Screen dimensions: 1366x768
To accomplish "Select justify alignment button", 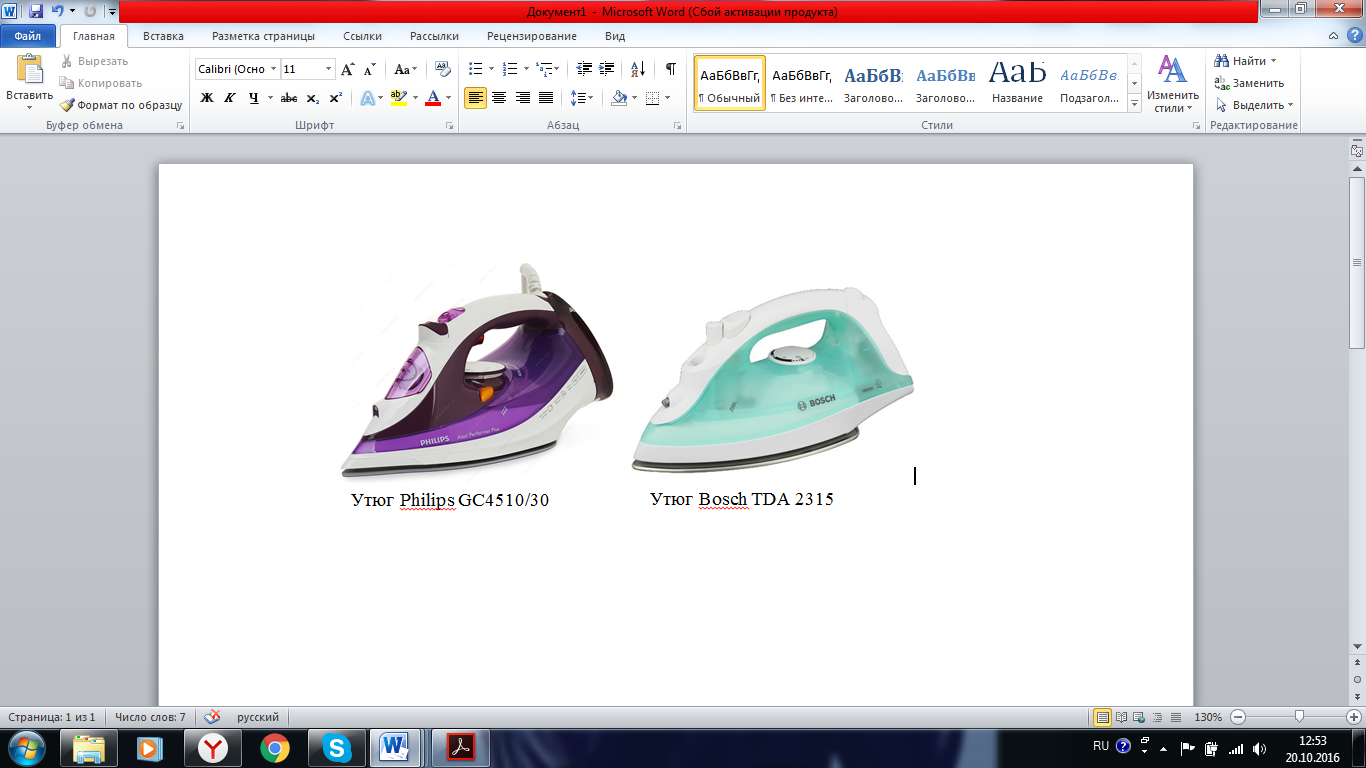I will [546, 97].
